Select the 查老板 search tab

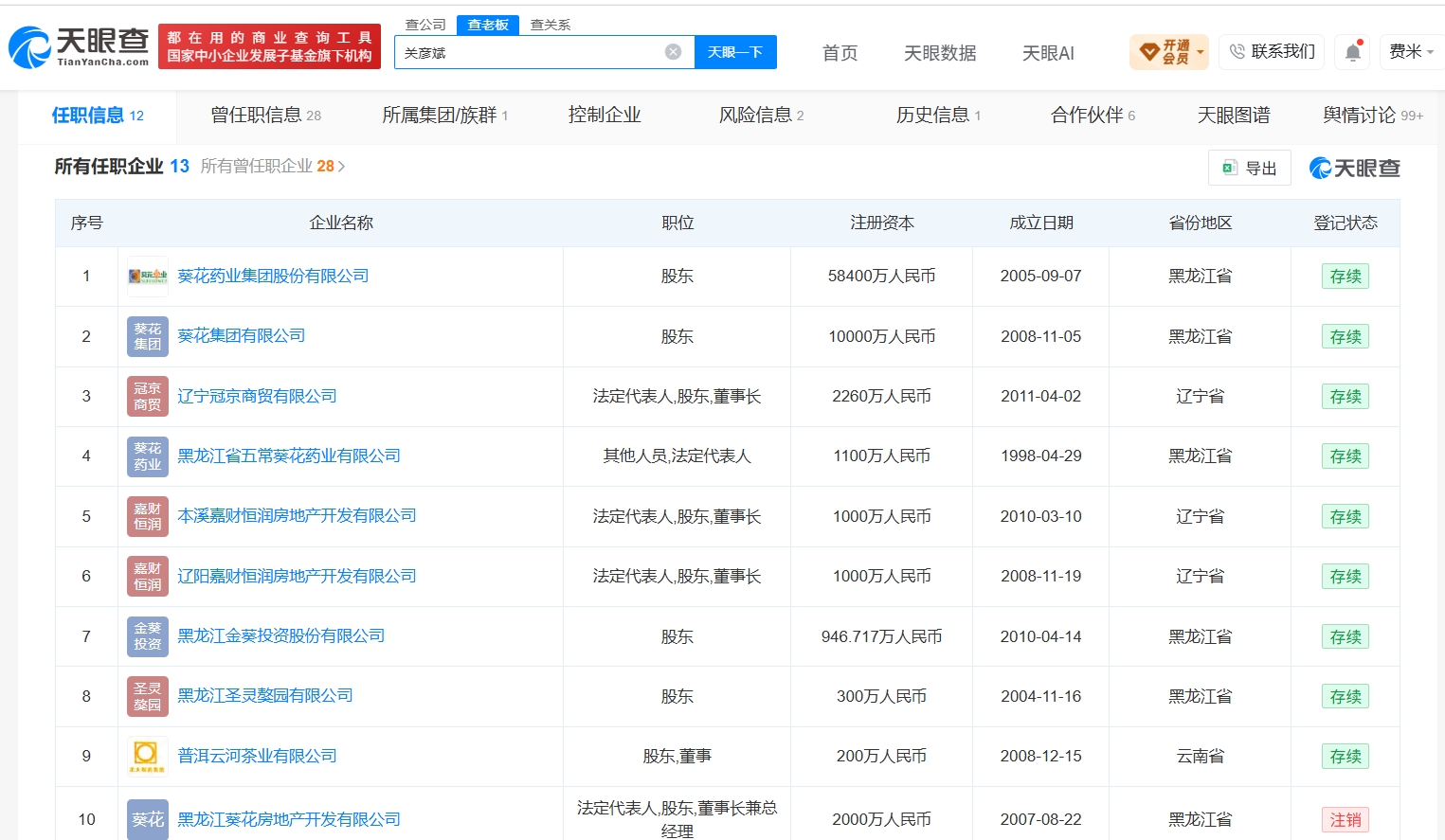[488, 25]
